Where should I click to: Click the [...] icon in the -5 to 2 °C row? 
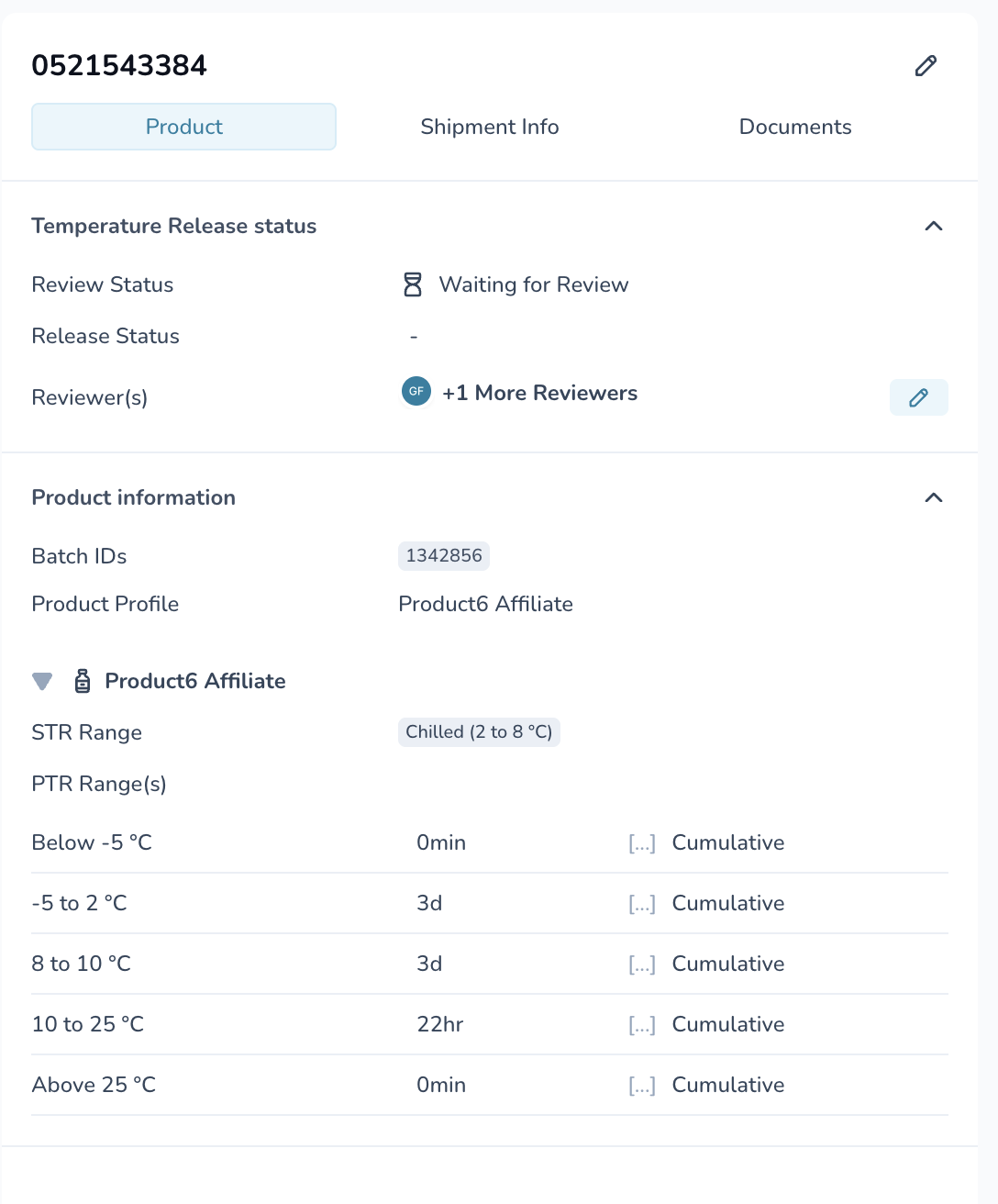(x=642, y=904)
